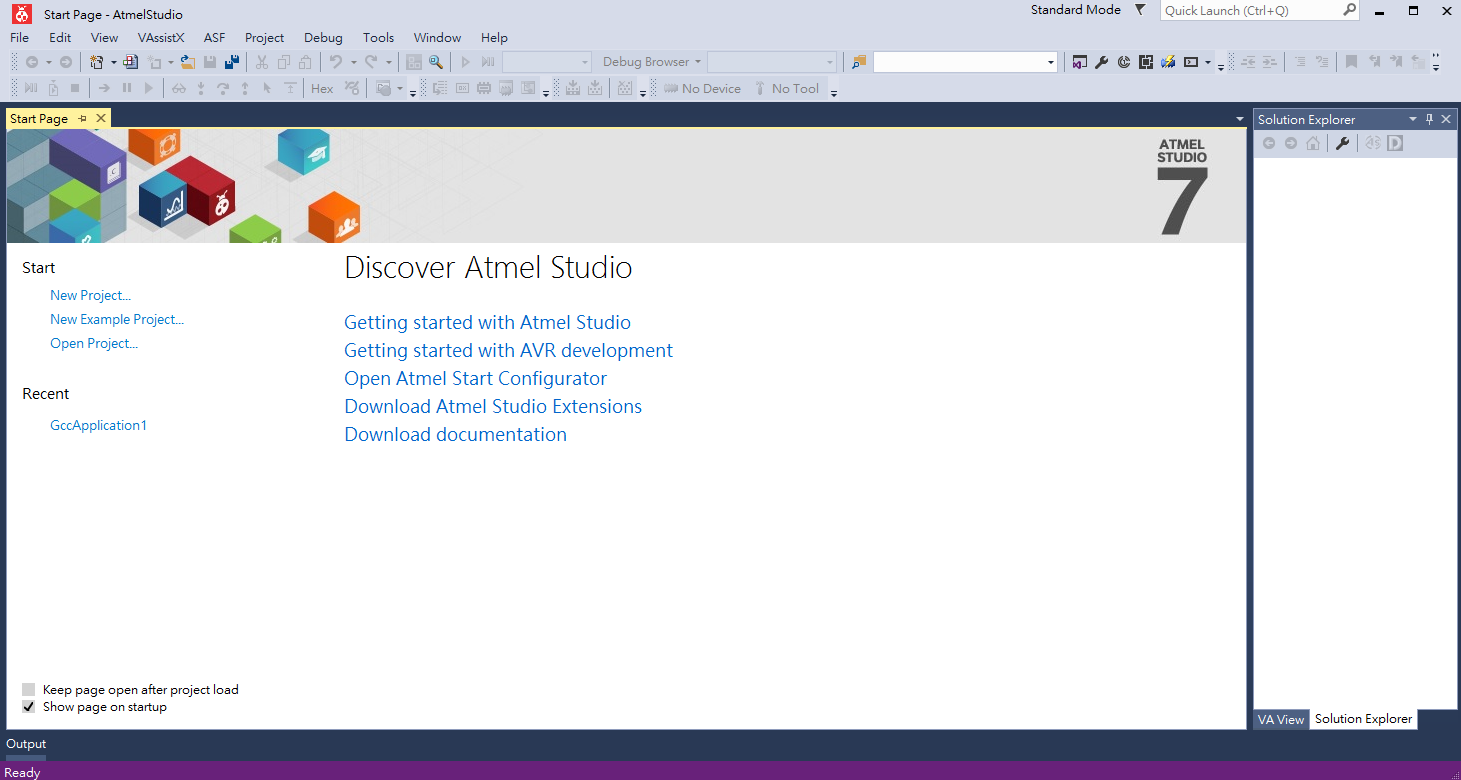Image resolution: width=1461 pixels, height=780 pixels.
Task: Click the Decrease Indent toolbar icon
Action: pyautogui.click(x=1248, y=62)
